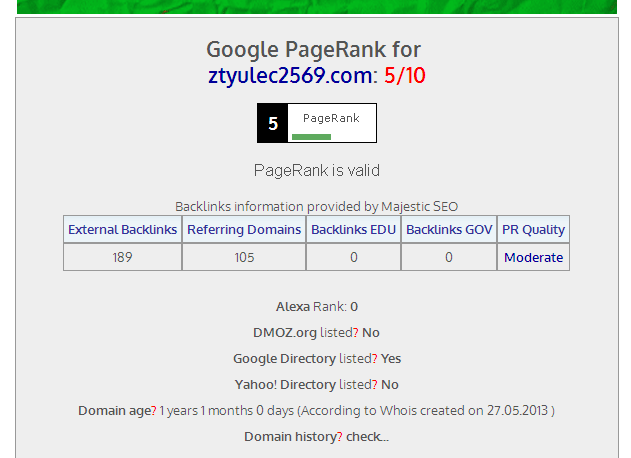631x458 pixels.
Task: Click the green PageRank progress bar
Action: pyautogui.click(x=311, y=137)
